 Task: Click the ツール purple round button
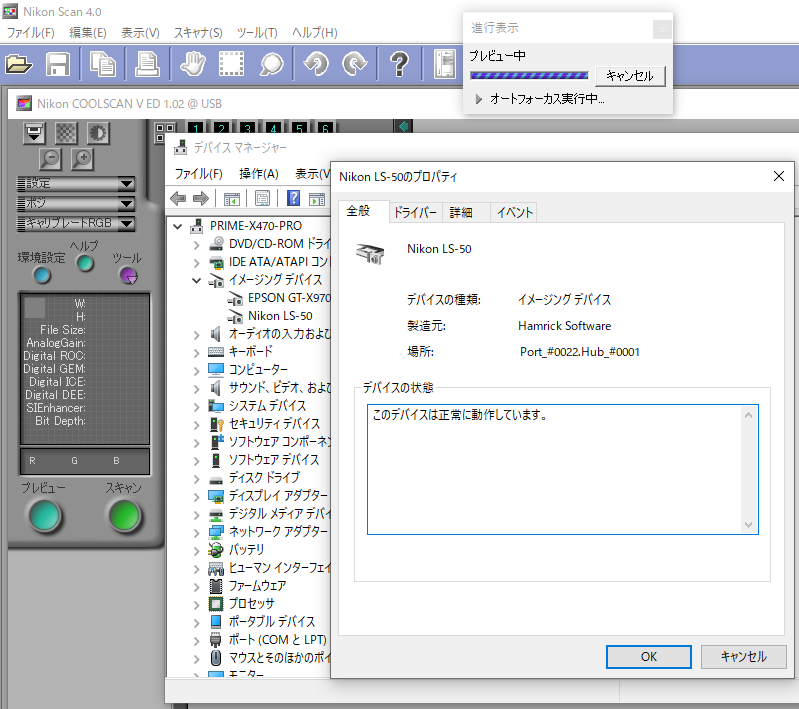(128, 275)
